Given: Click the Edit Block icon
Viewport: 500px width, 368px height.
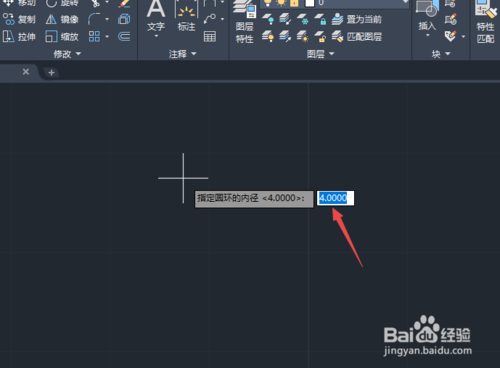Looking at the screenshot, I should pos(451,19).
